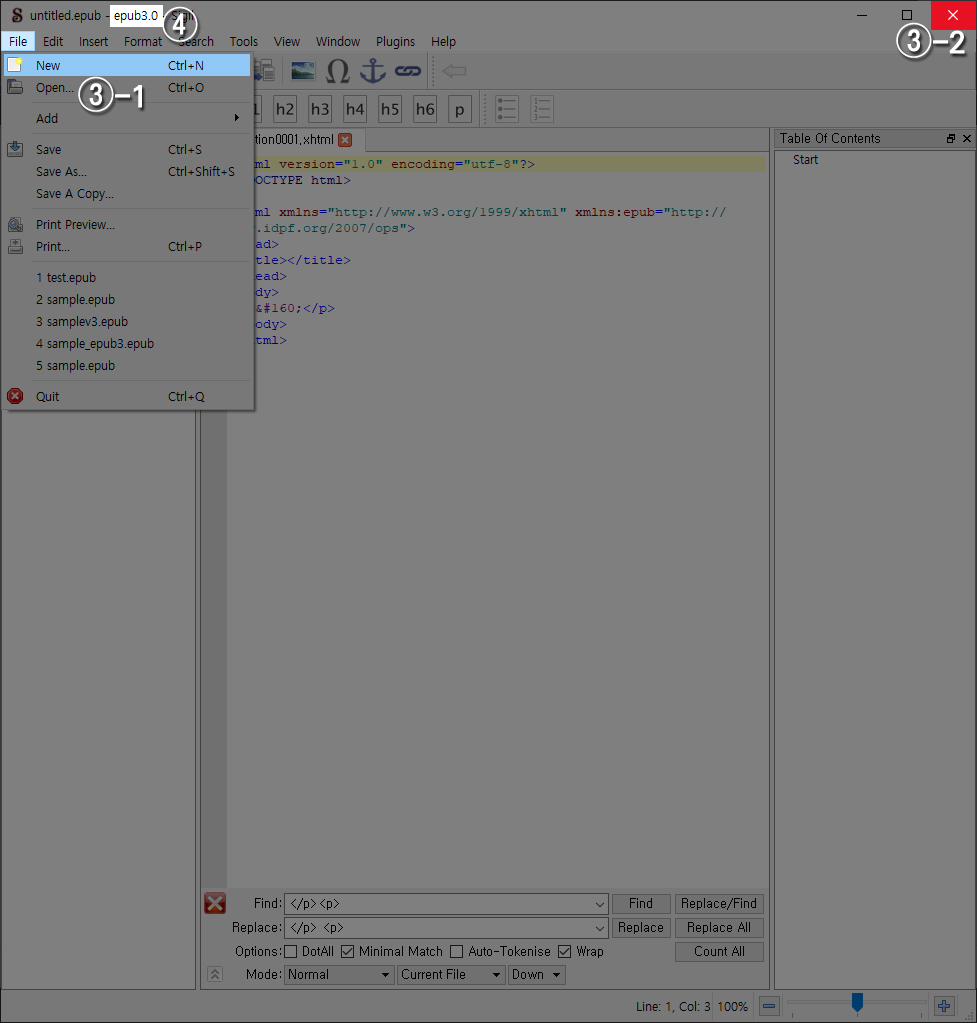Toggle the Wrap checkbox
Screen dimensions: 977x1023
click(x=565, y=951)
